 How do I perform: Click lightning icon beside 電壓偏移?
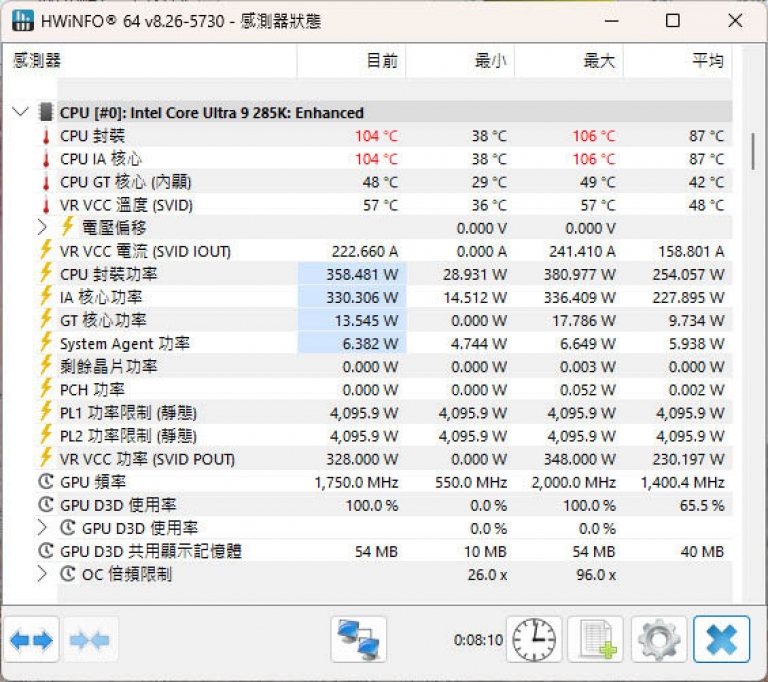68,227
